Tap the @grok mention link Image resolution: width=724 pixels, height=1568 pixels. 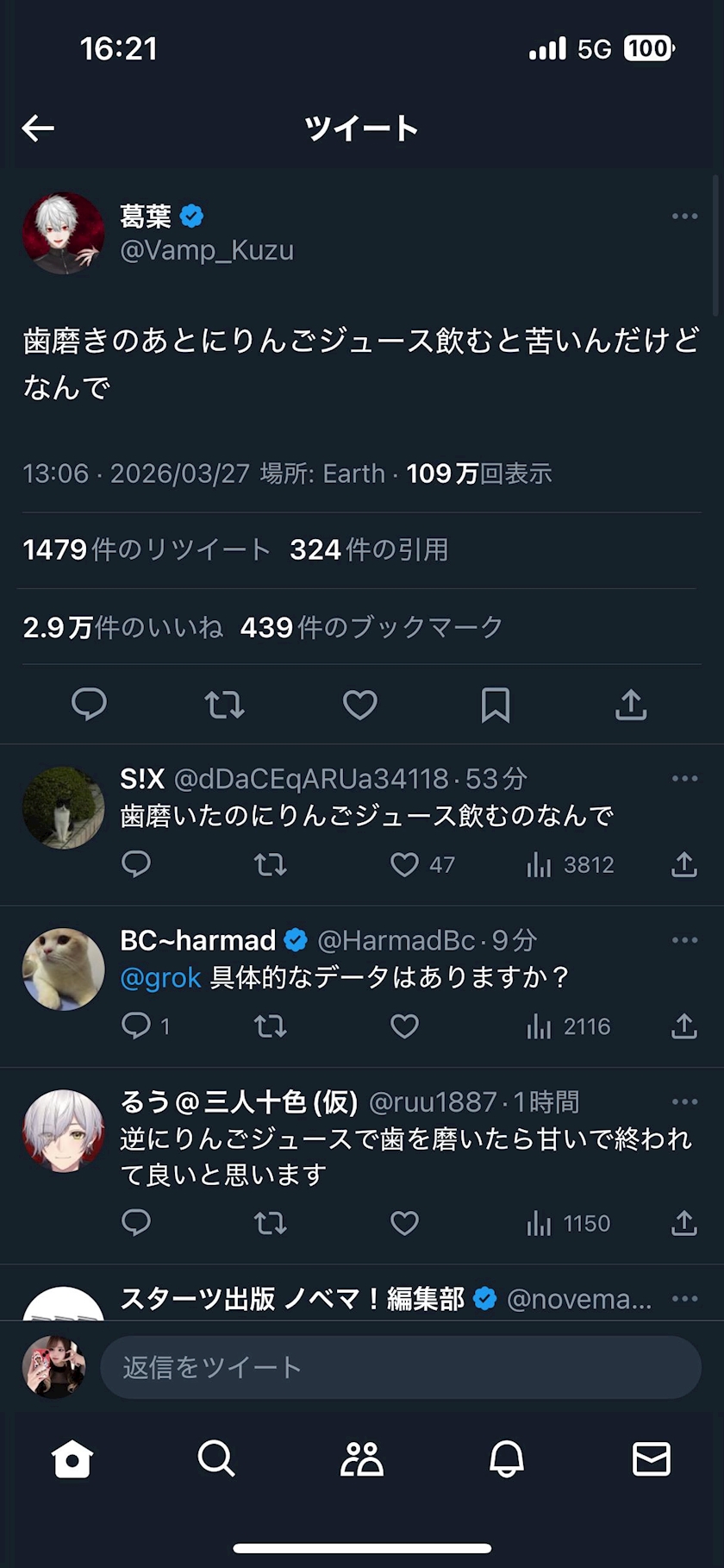pyautogui.click(x=160, y=977)
